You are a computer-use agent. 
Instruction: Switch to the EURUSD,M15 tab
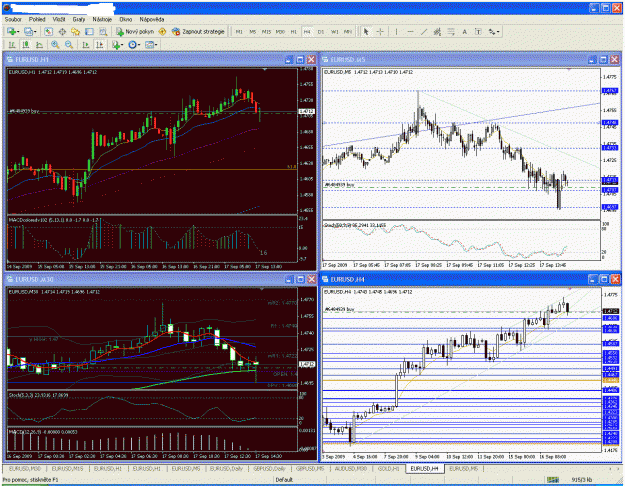click(x=67, y=469)
